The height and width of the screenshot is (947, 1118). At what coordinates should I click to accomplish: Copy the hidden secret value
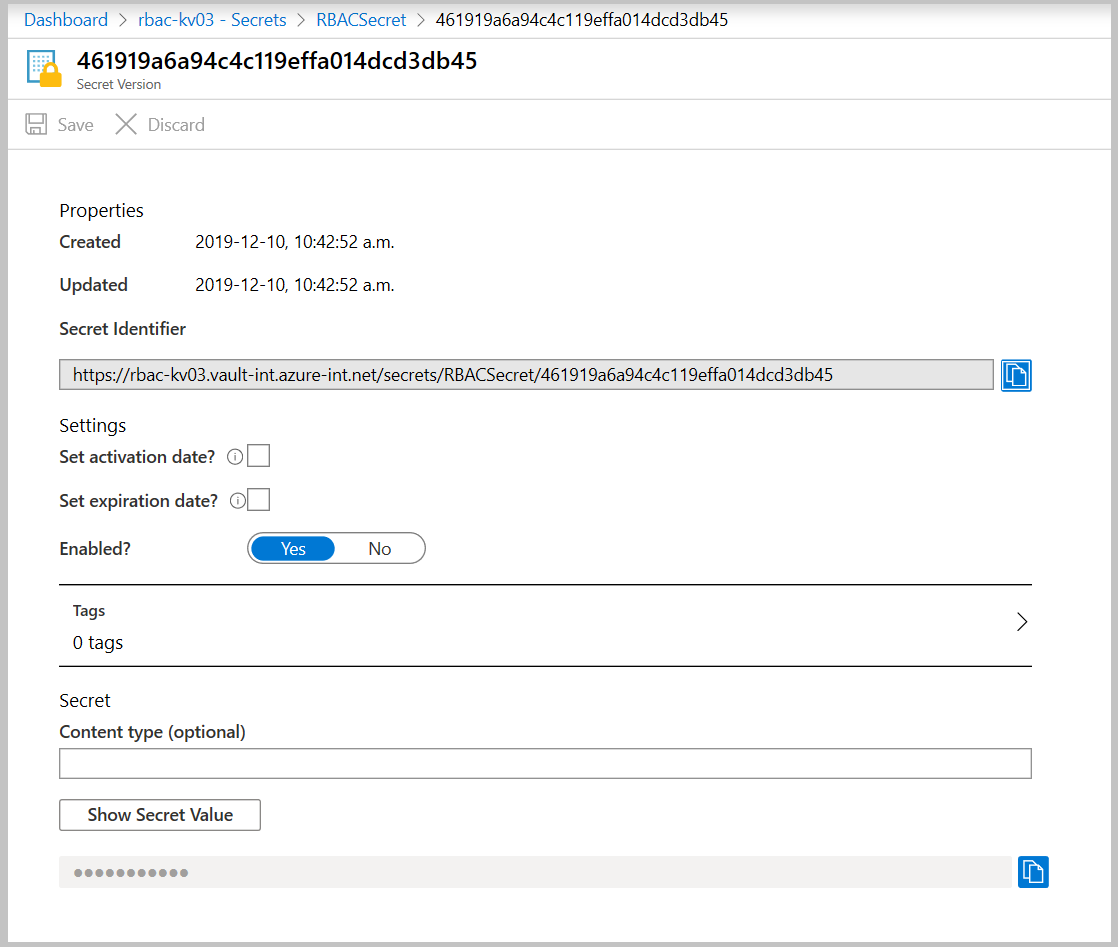point(1033,872)
